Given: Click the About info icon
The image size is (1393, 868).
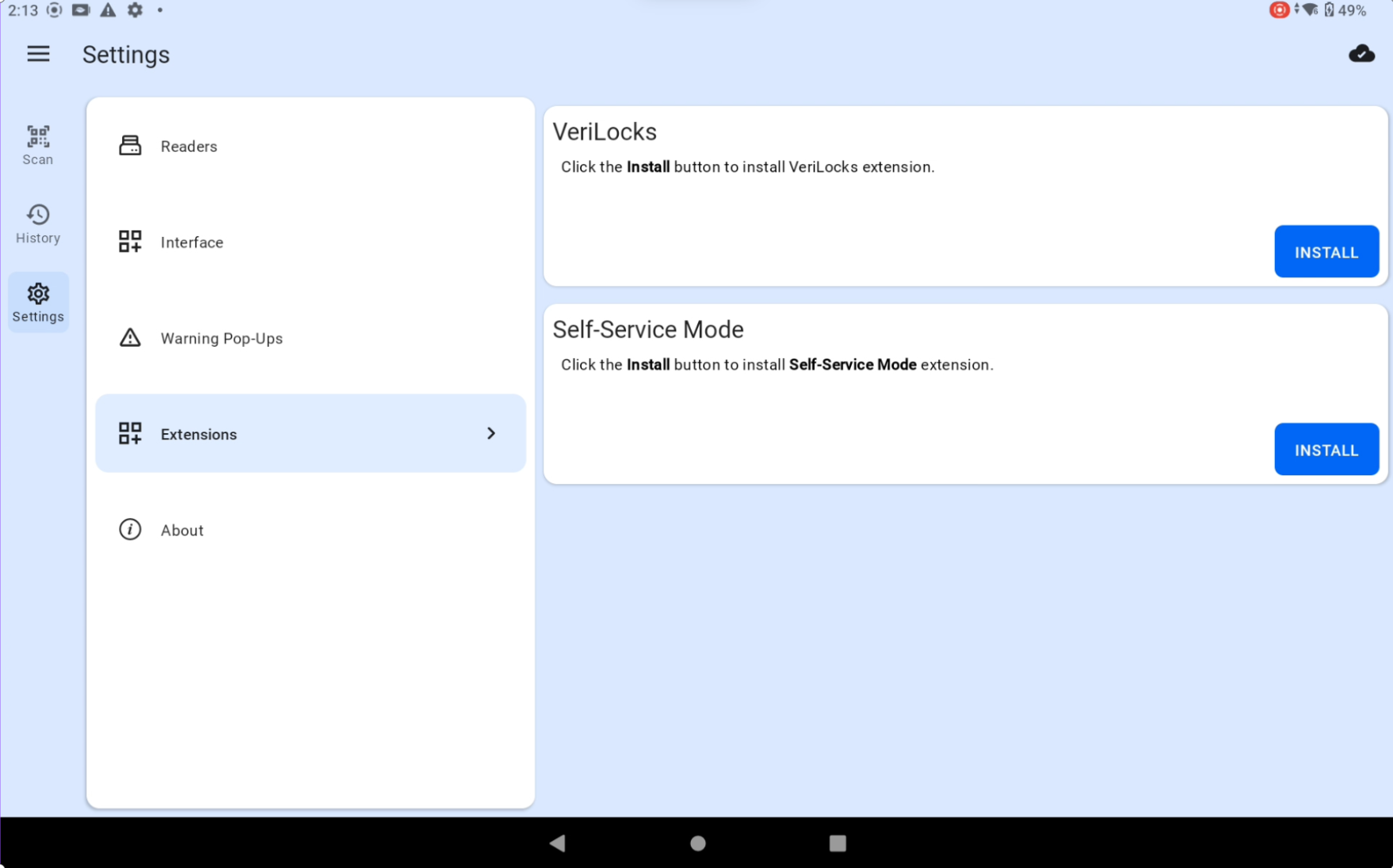Looking at the screenshot, I should pyautogui.click(x=130, y=529).
